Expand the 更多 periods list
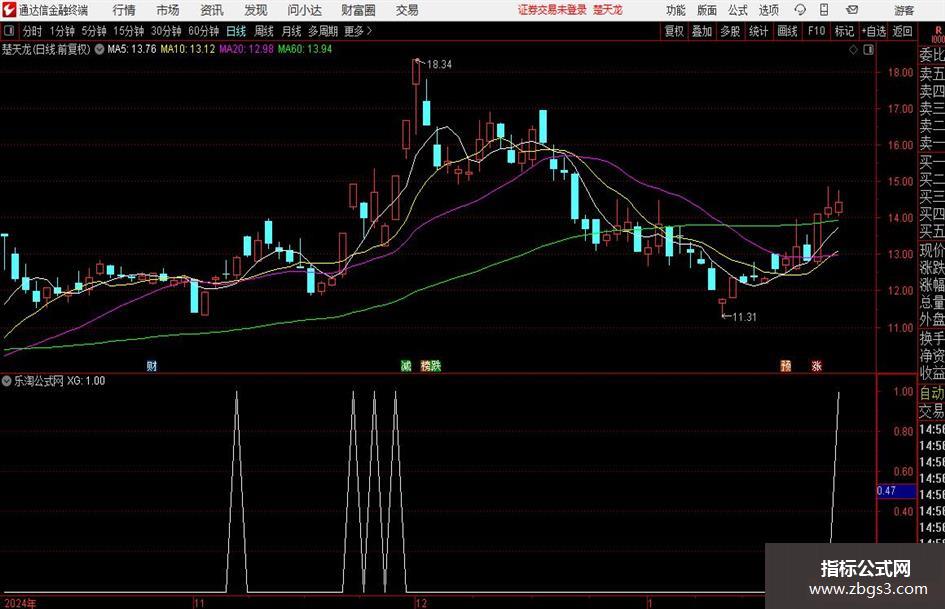 359,31
